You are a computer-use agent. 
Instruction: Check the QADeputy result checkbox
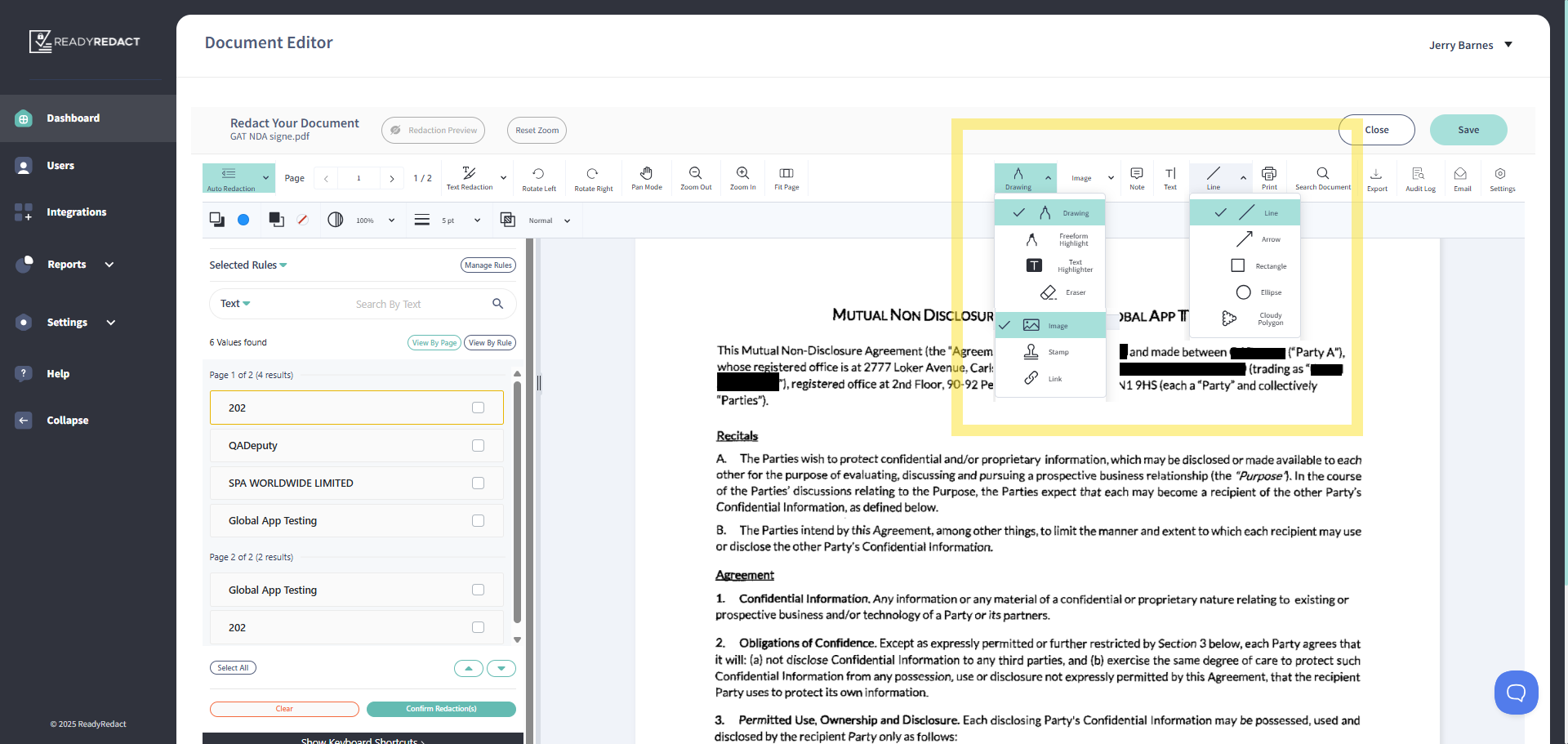coord(478,445)
